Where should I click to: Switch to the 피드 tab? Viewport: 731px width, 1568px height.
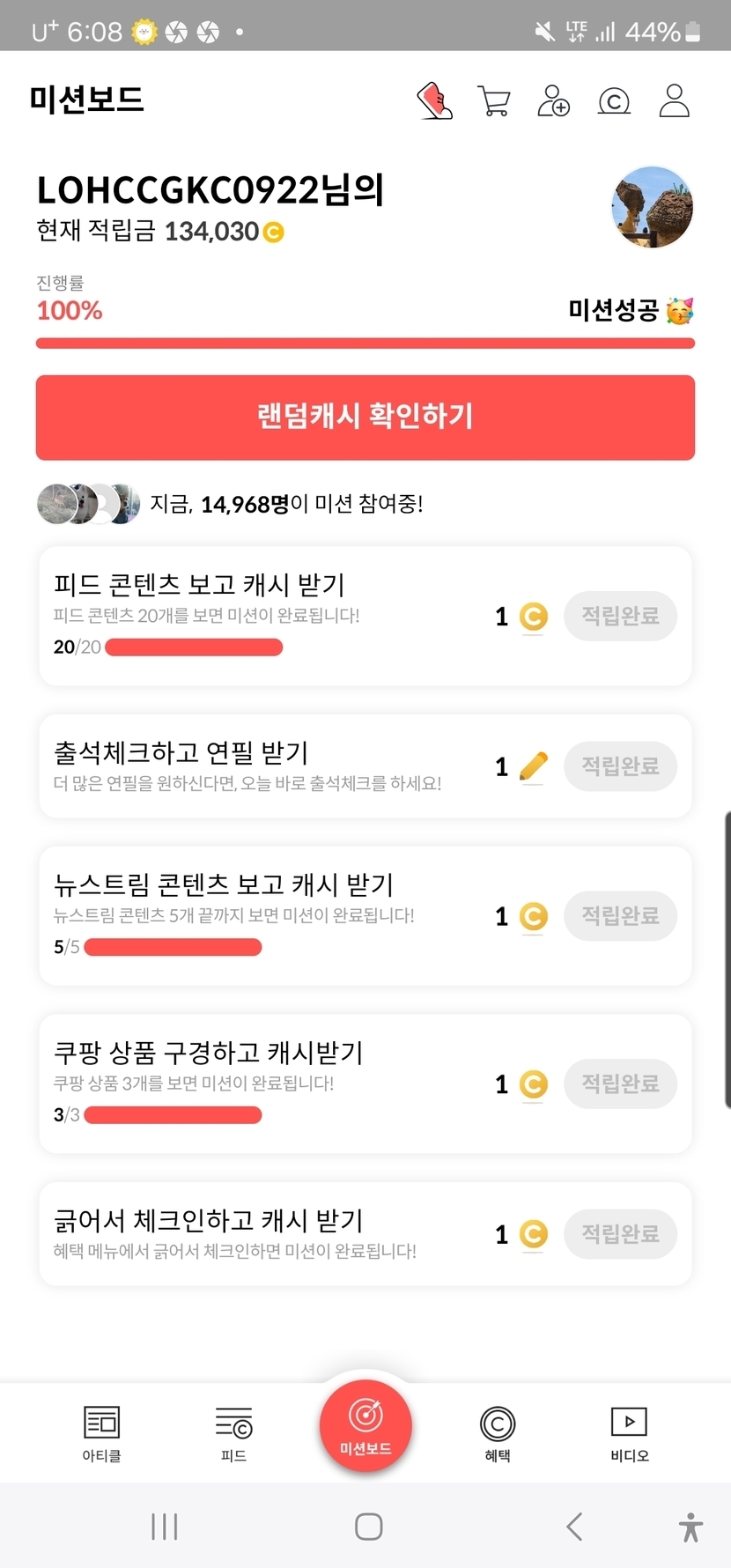(233, 1433)
